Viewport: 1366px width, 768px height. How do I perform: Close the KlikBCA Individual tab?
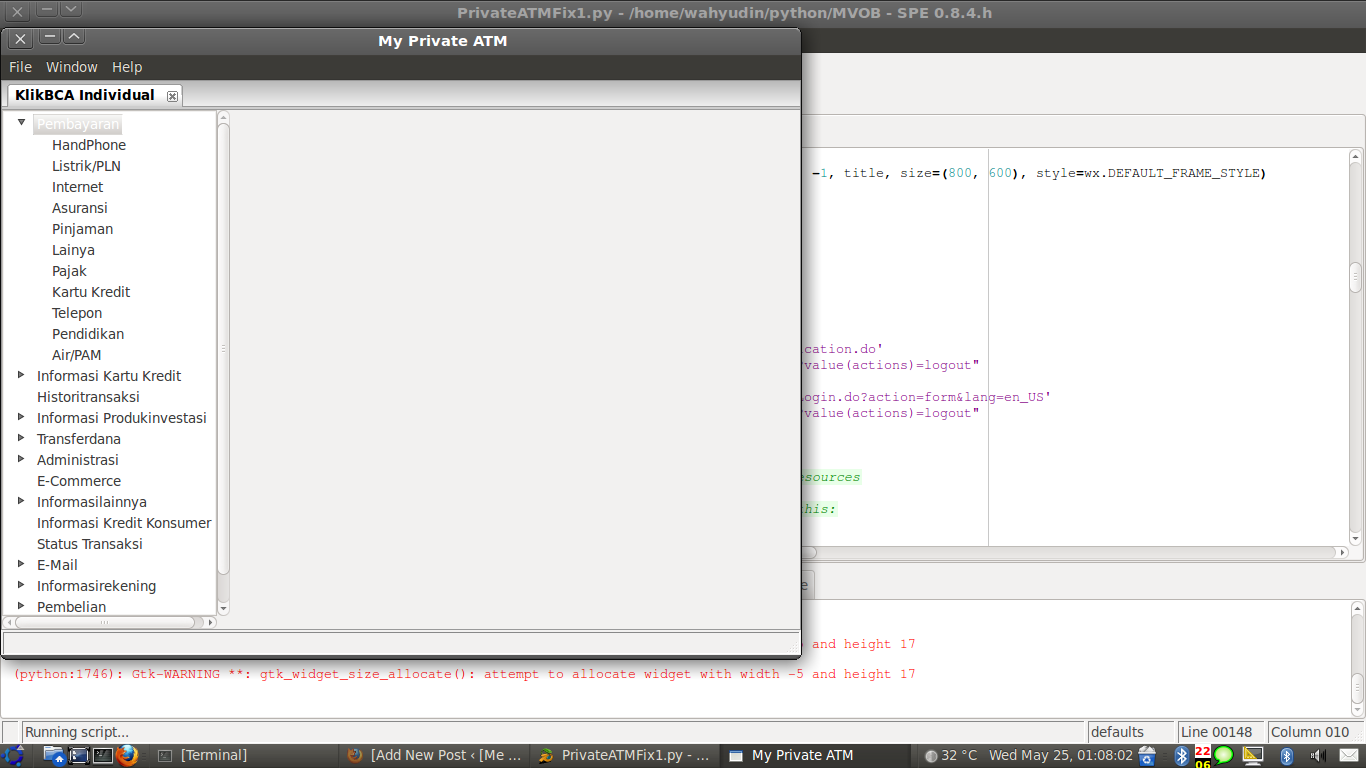click(x=172, y=96)
